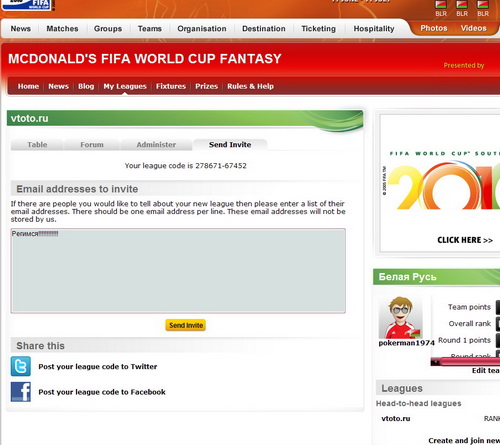
Task: Open vtoto.ru in Head-to-head leagues
Action: tap(396, 419)
